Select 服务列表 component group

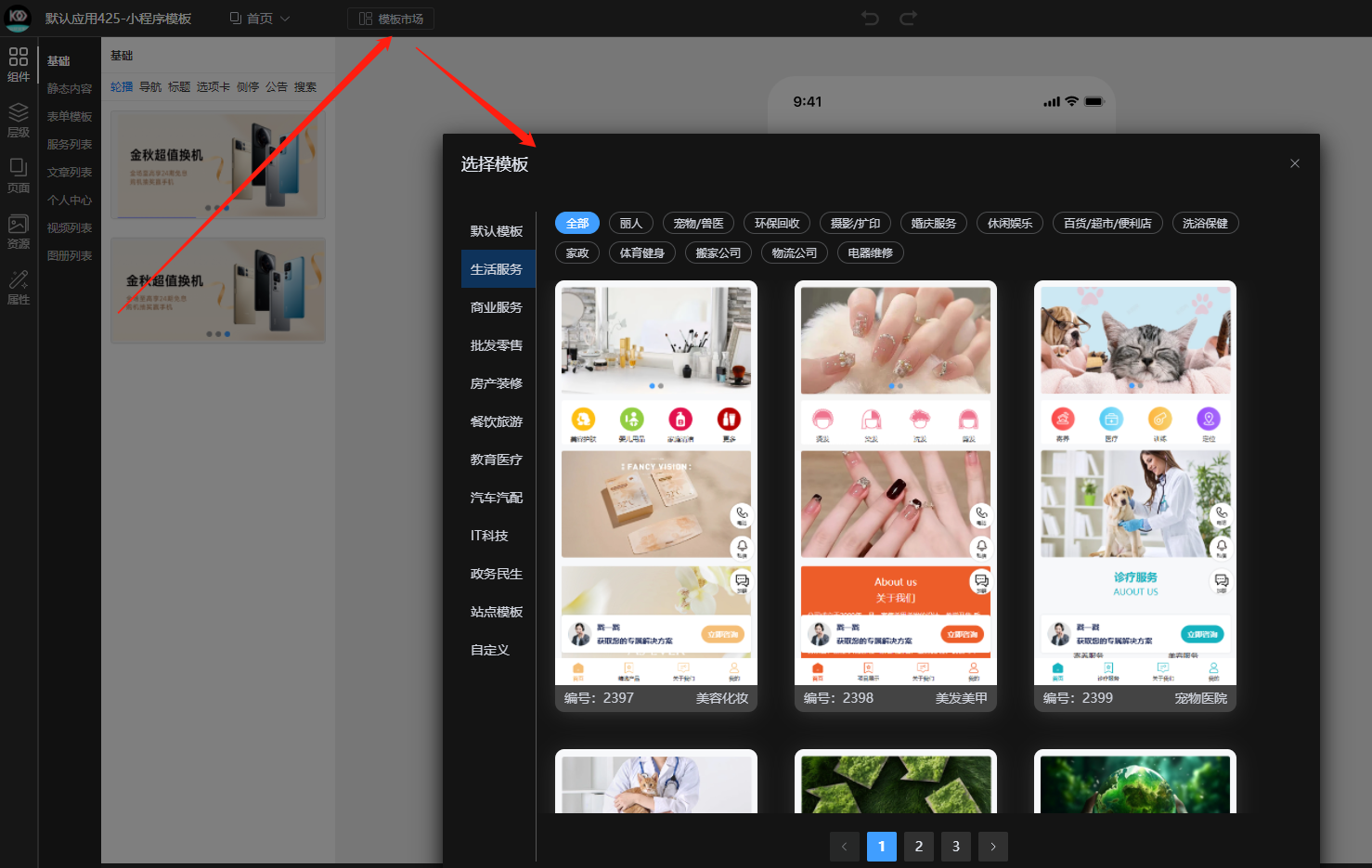(x=70, y=145)
